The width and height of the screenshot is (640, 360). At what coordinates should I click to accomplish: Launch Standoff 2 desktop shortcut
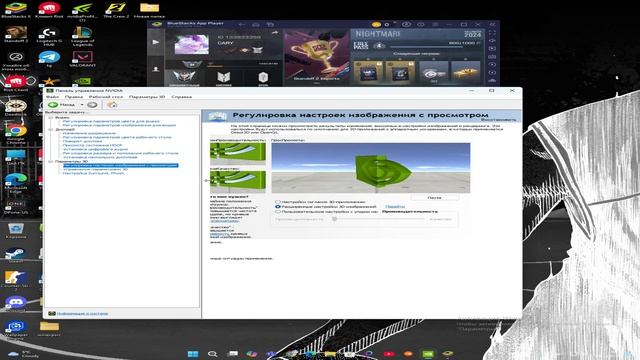(x=16, y=34)
